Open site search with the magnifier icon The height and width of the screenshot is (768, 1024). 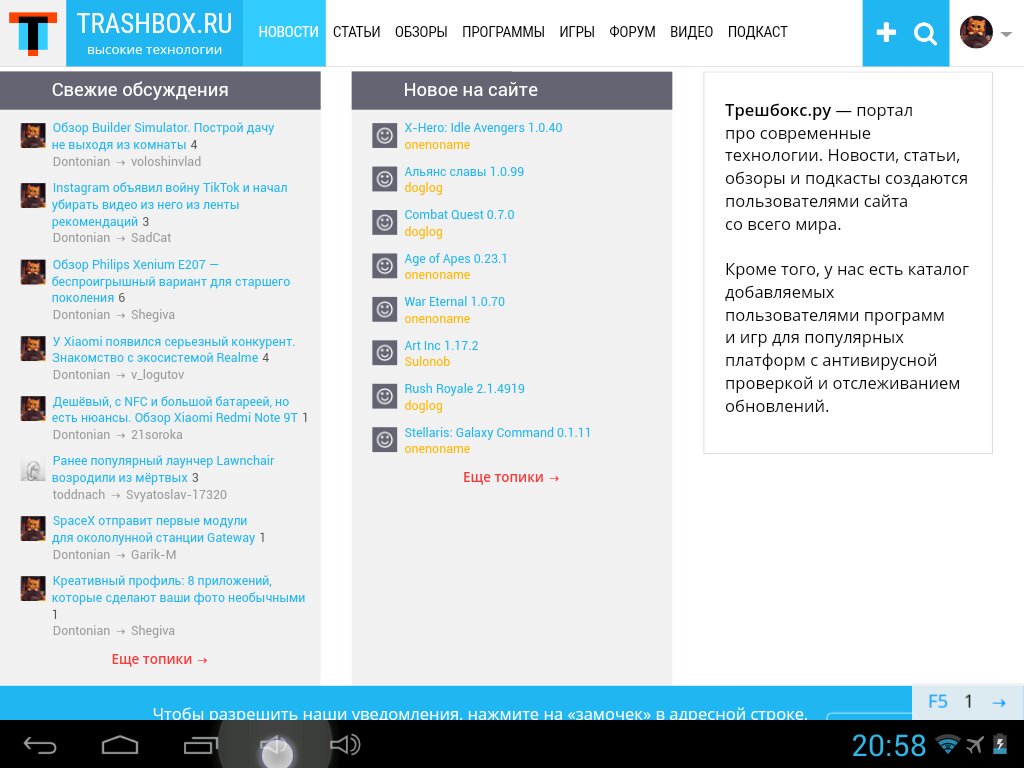pyautogui.click(x=925, y=33)
